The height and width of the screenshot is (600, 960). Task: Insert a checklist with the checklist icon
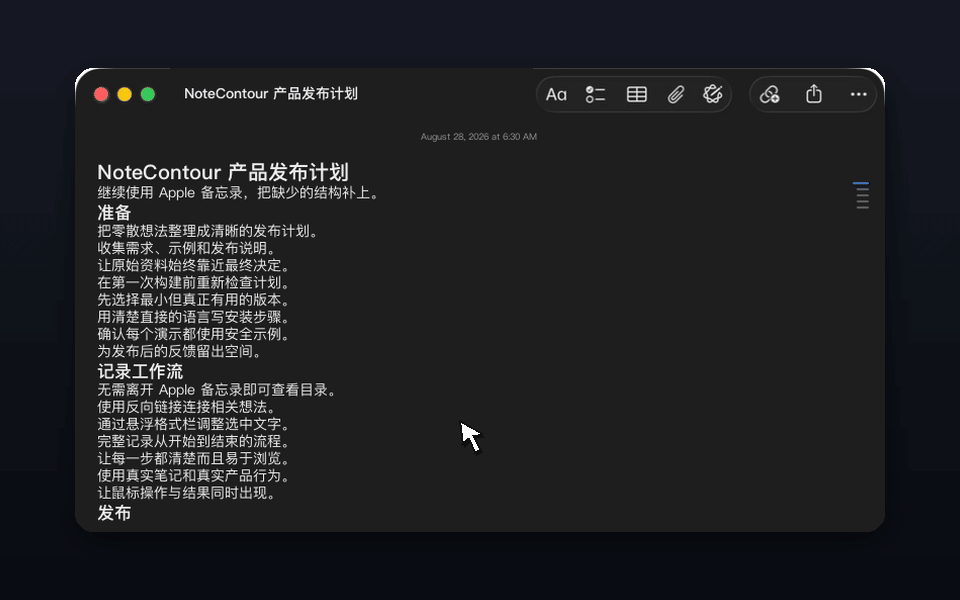pyautogui.click(x=595, y=94)
